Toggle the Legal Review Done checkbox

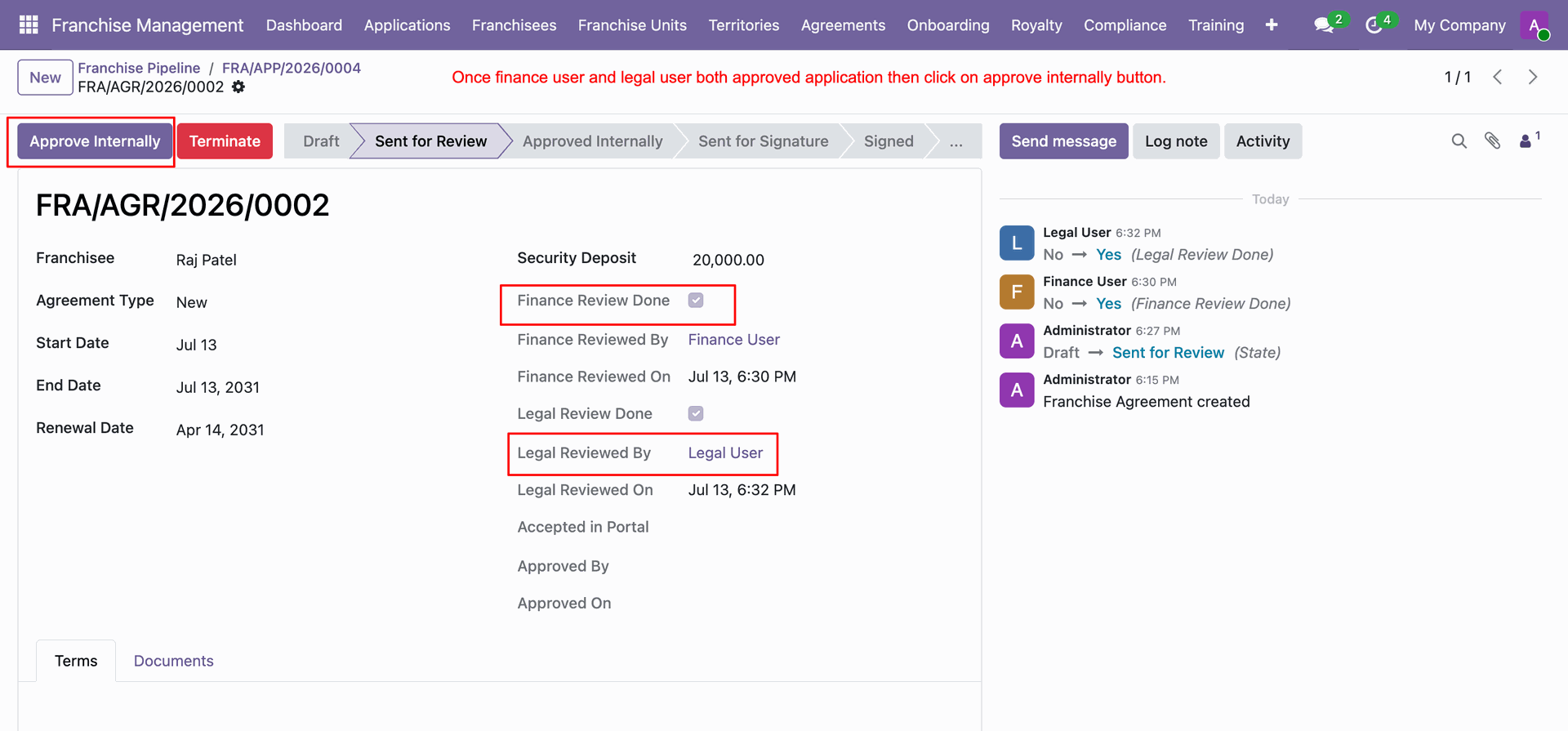coord(696,413)
